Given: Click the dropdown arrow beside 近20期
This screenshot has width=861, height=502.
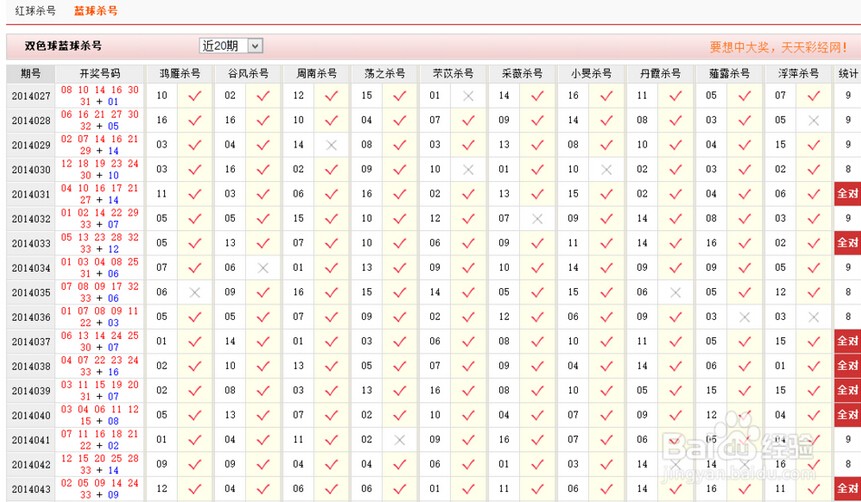Looking at the screenshot, I should coord(255,46).
